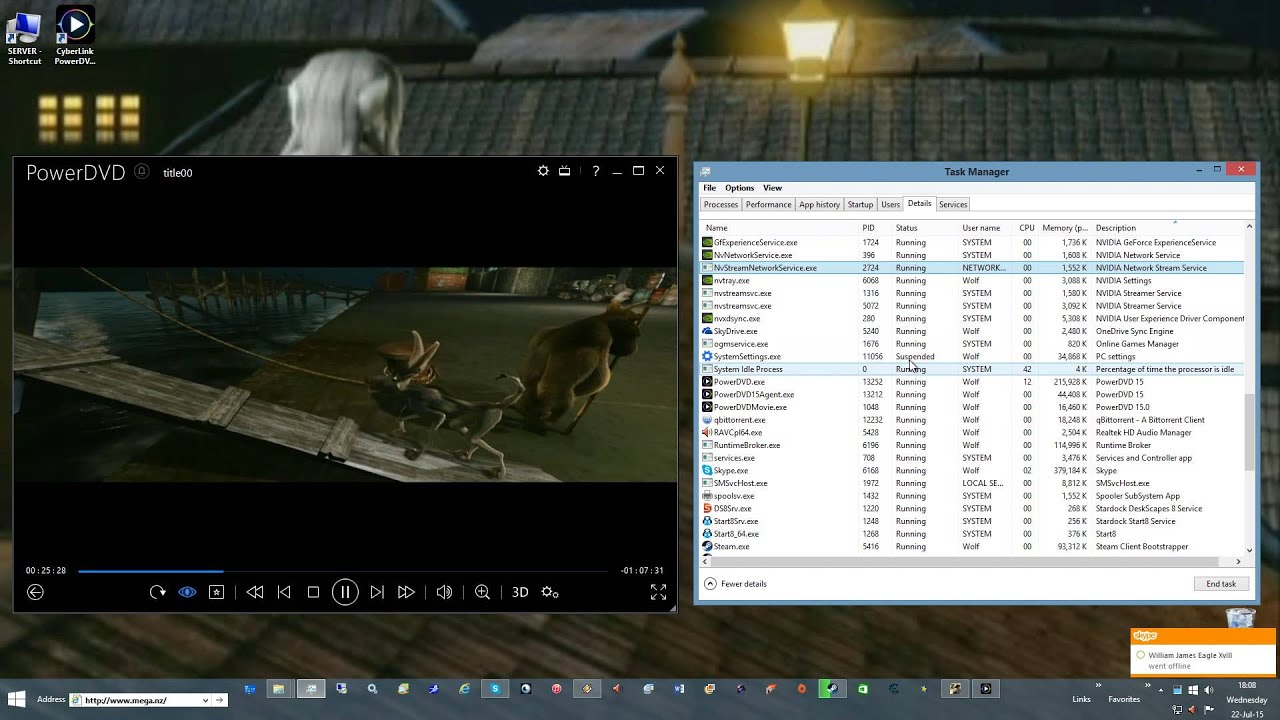Open the CyberLink PowerDVD desktop icon
The height and width of the screenshot is (720, 1280).
[75, 38]
